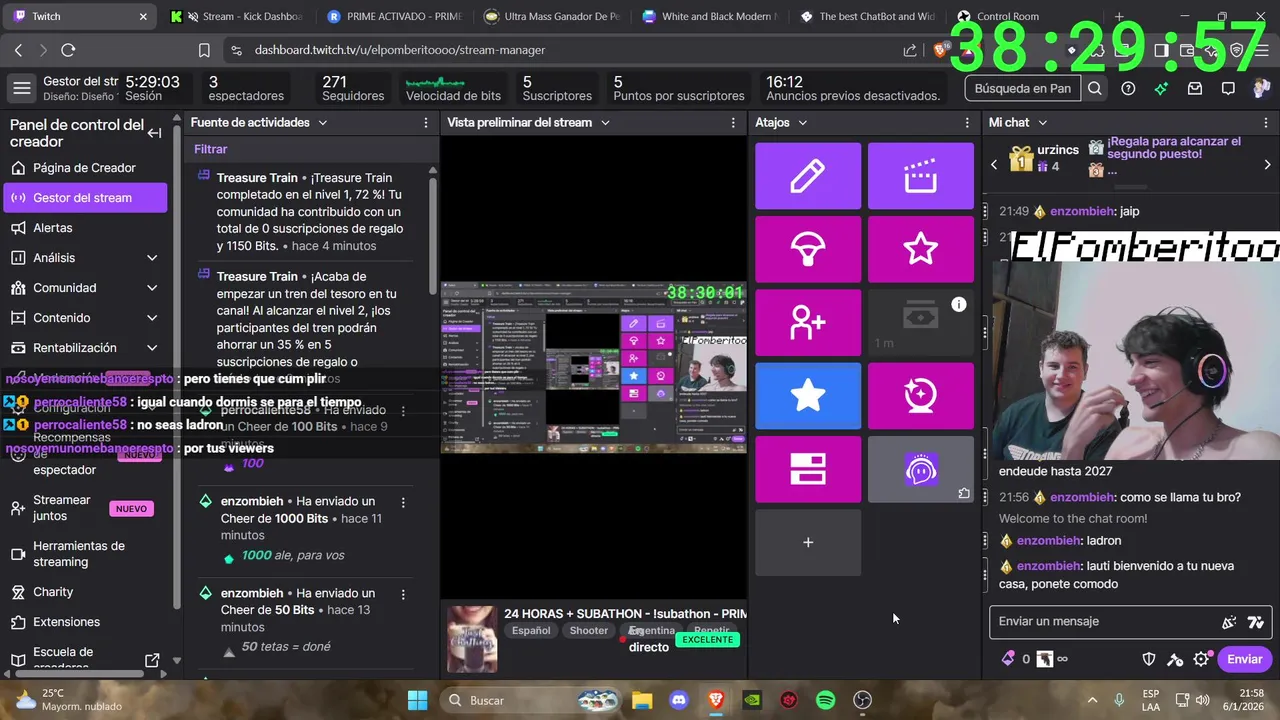Open the help question-mark icon
Image resolution: width=1280 pixels, height=720 pixels.
(x=1128, y=88)
